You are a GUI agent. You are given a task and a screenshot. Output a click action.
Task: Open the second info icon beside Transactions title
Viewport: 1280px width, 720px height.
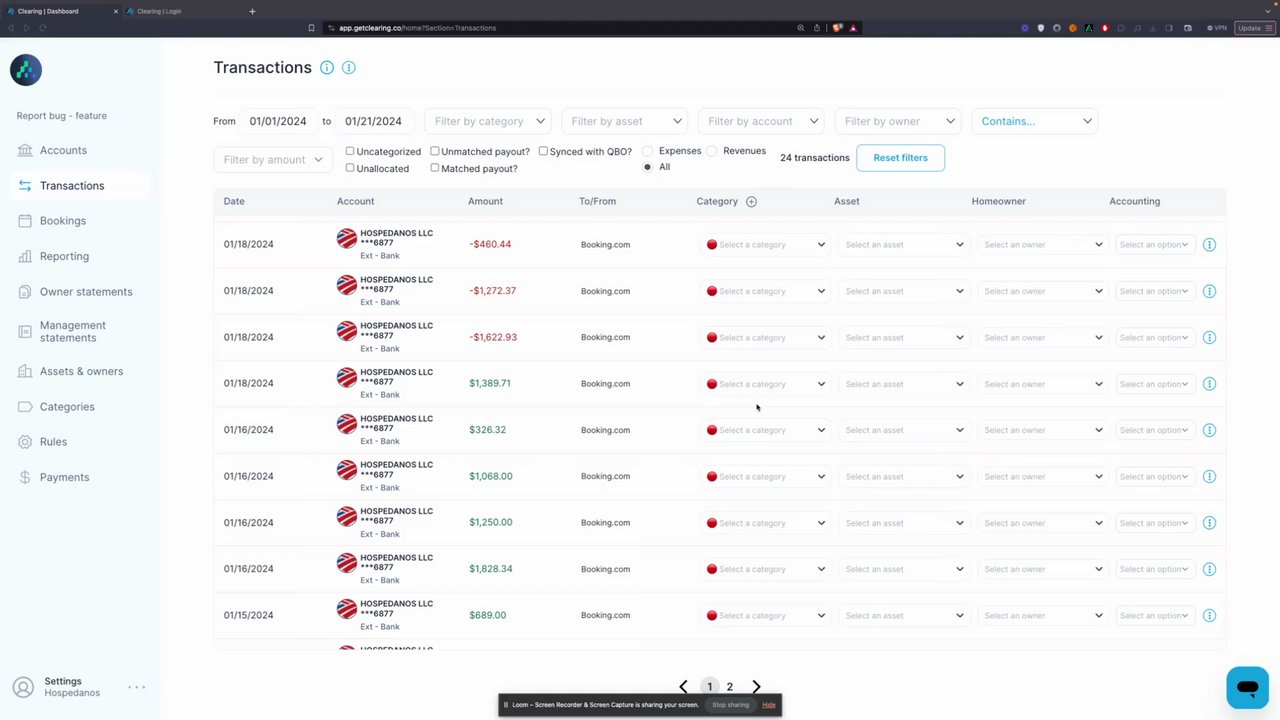(349, 68)
